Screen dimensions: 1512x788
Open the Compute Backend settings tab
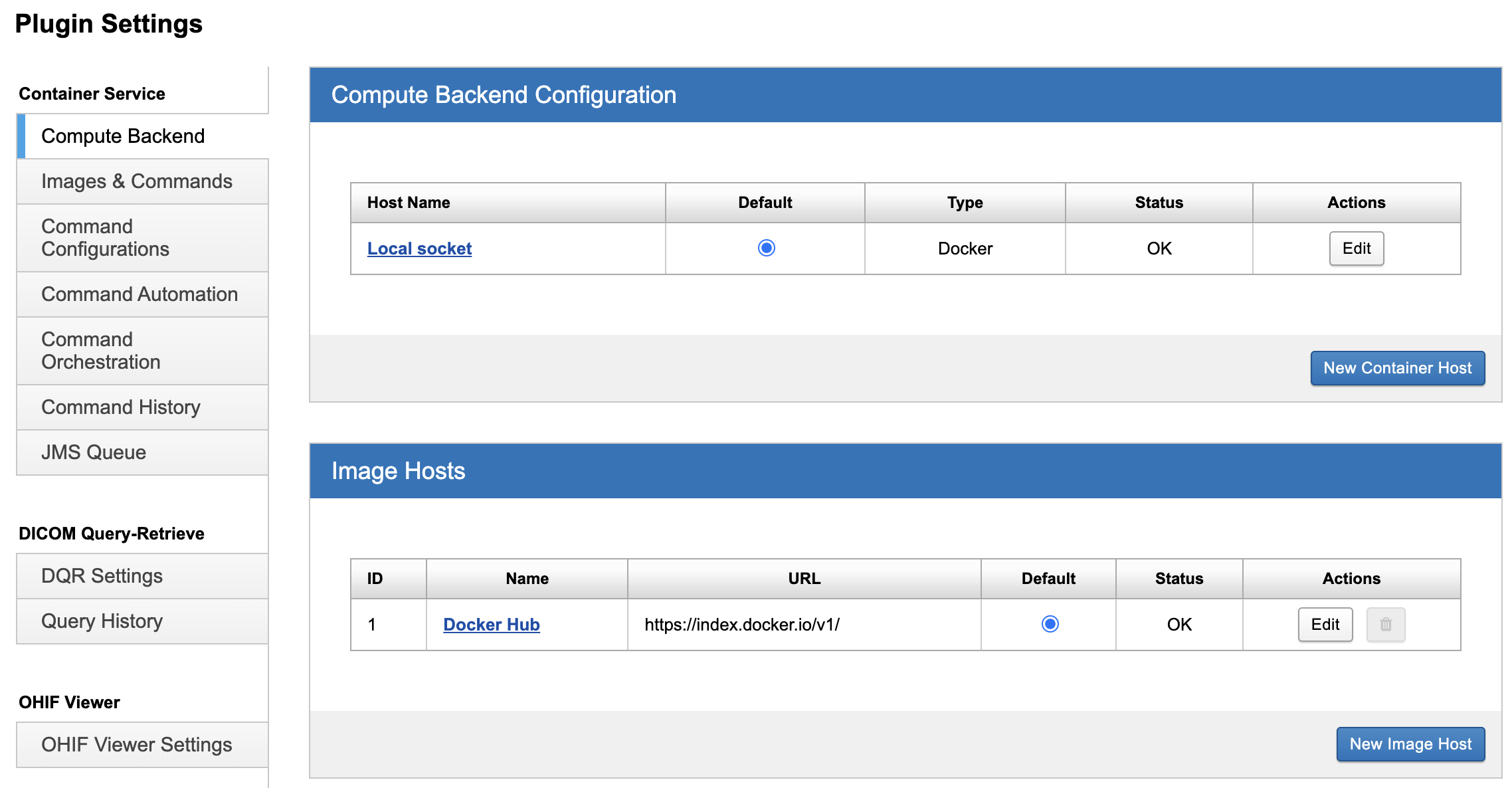[x=123, y=136]
